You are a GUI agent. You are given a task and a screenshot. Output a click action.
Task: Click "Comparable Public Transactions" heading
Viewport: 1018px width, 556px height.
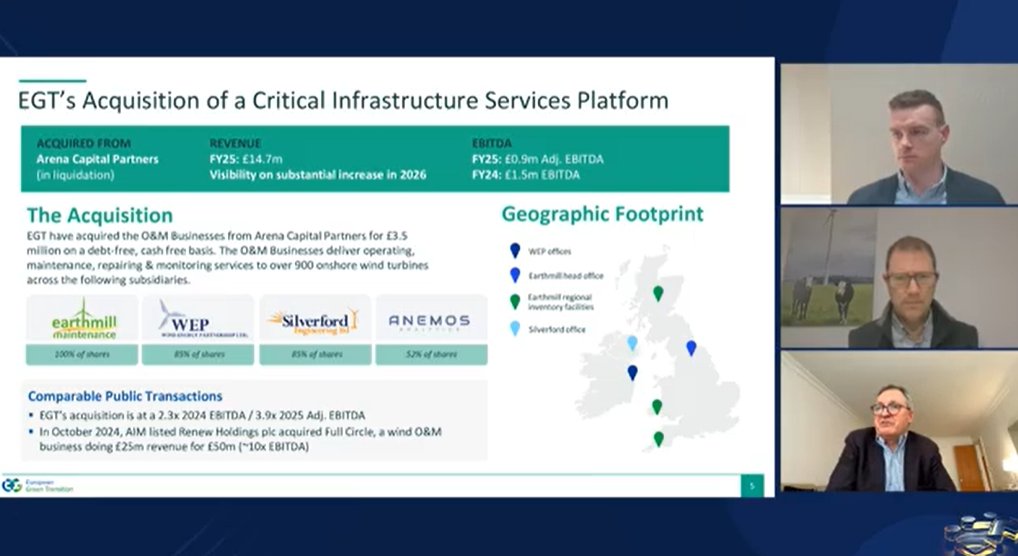click(x=125, y=396)
